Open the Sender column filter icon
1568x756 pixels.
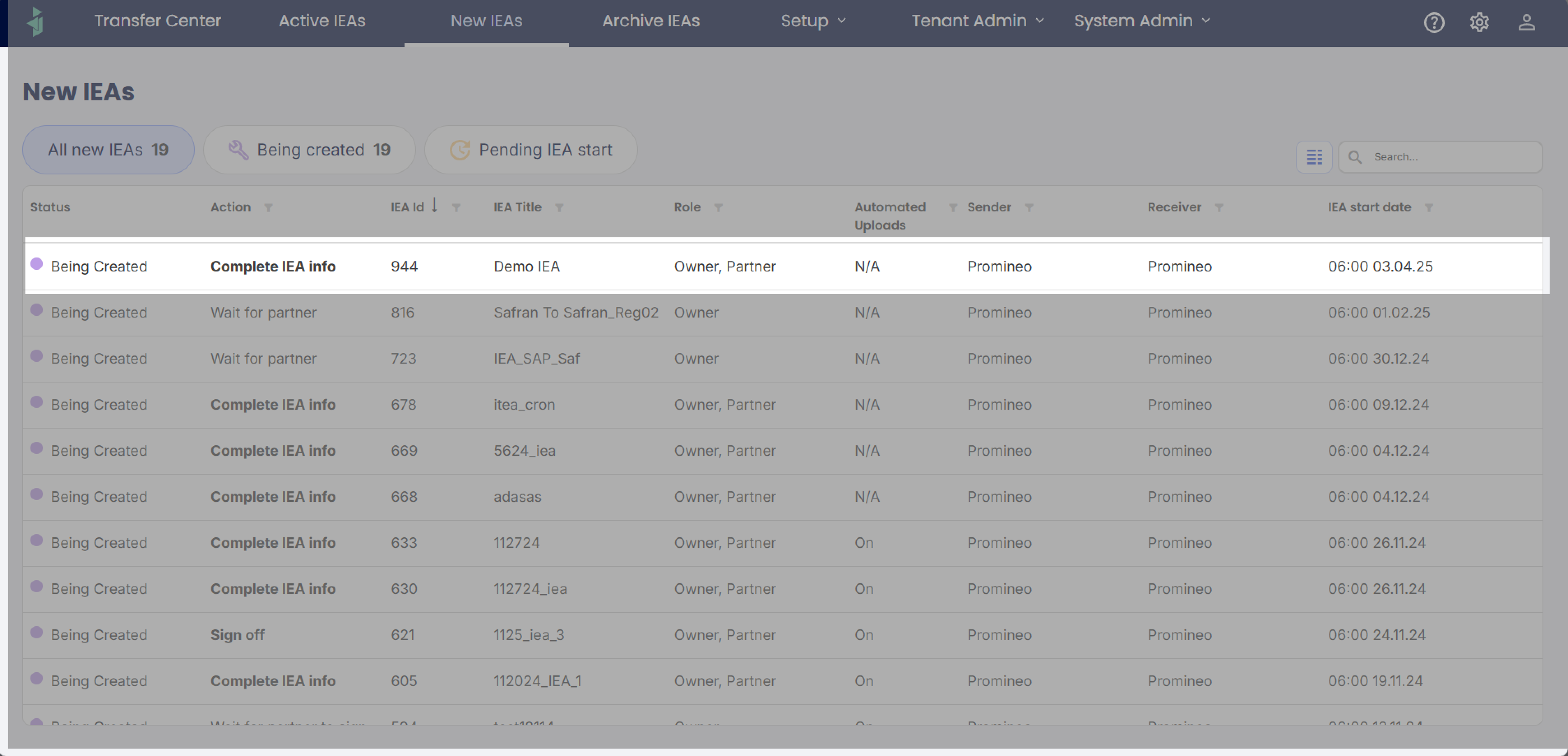tap(1029, 208)
